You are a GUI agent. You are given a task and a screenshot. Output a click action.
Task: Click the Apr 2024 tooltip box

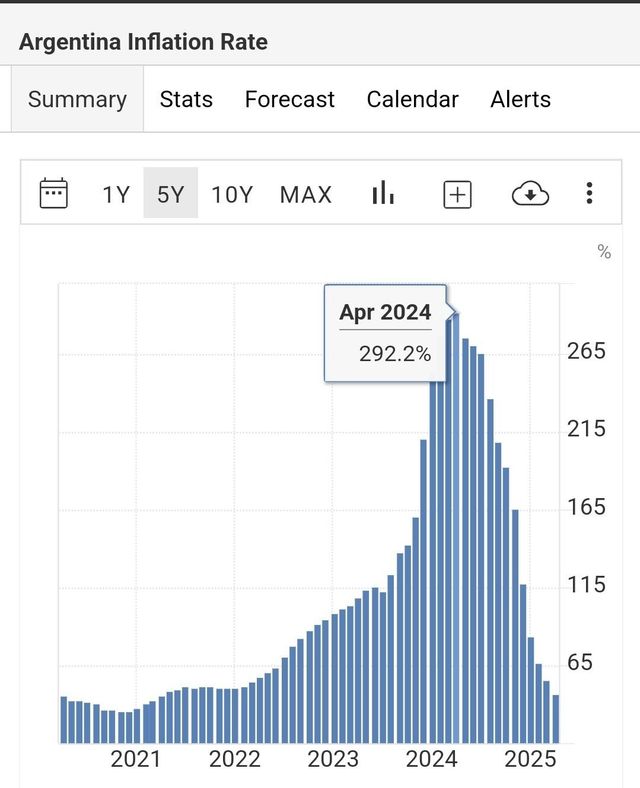click(x=386, y=333)
